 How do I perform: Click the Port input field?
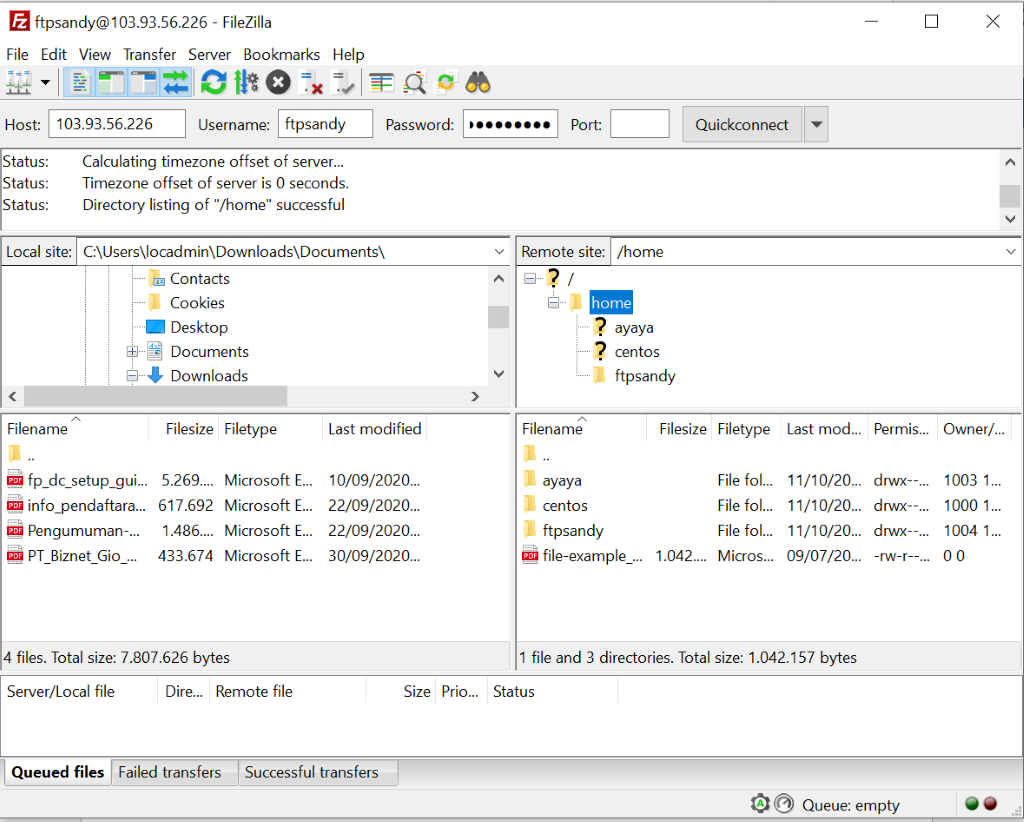(x=639, y=124)
